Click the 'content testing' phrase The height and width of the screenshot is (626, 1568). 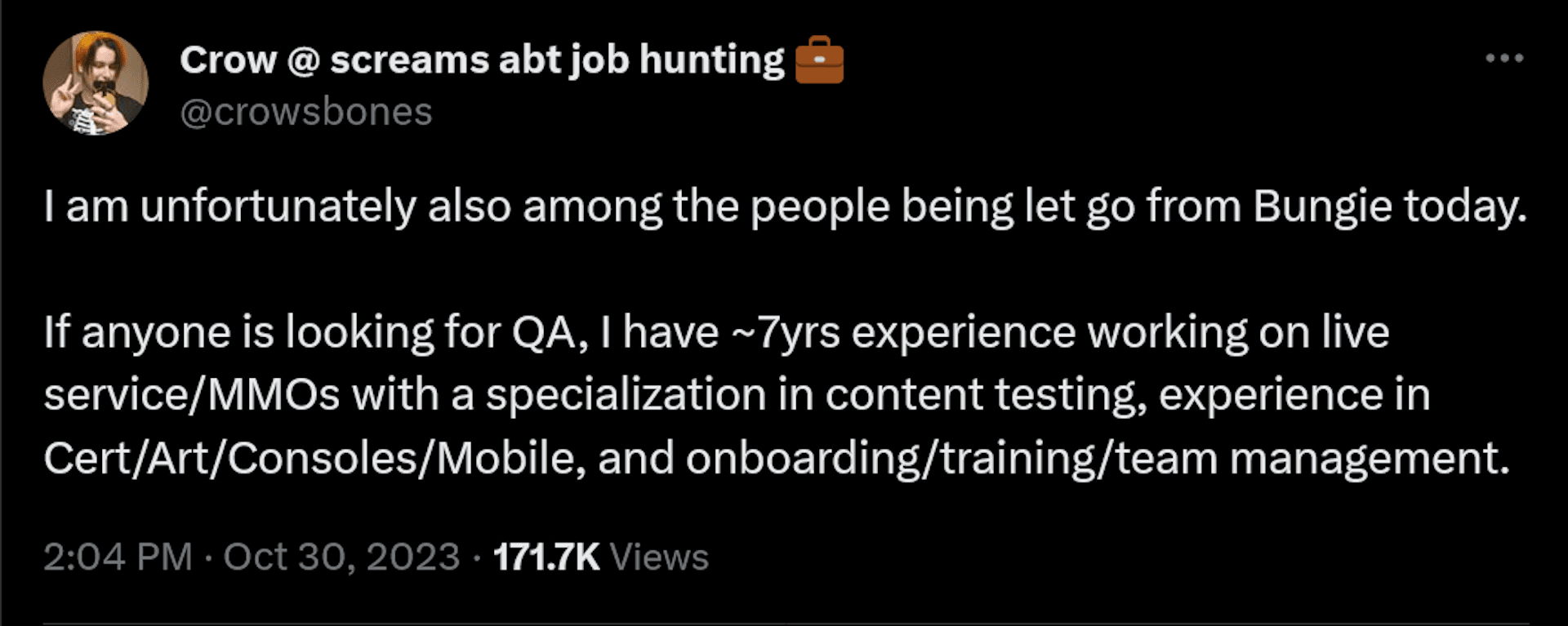tap(986, 396)
